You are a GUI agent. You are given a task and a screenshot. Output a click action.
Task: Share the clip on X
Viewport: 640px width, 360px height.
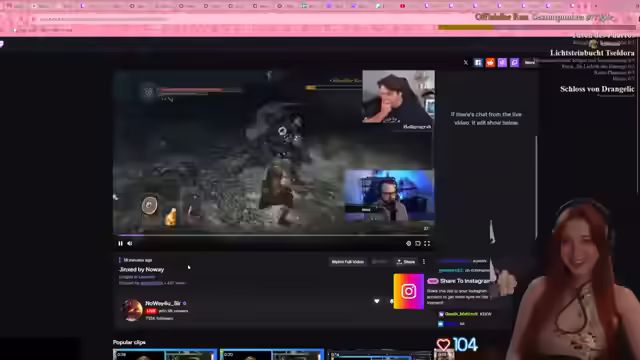point(466,62)
